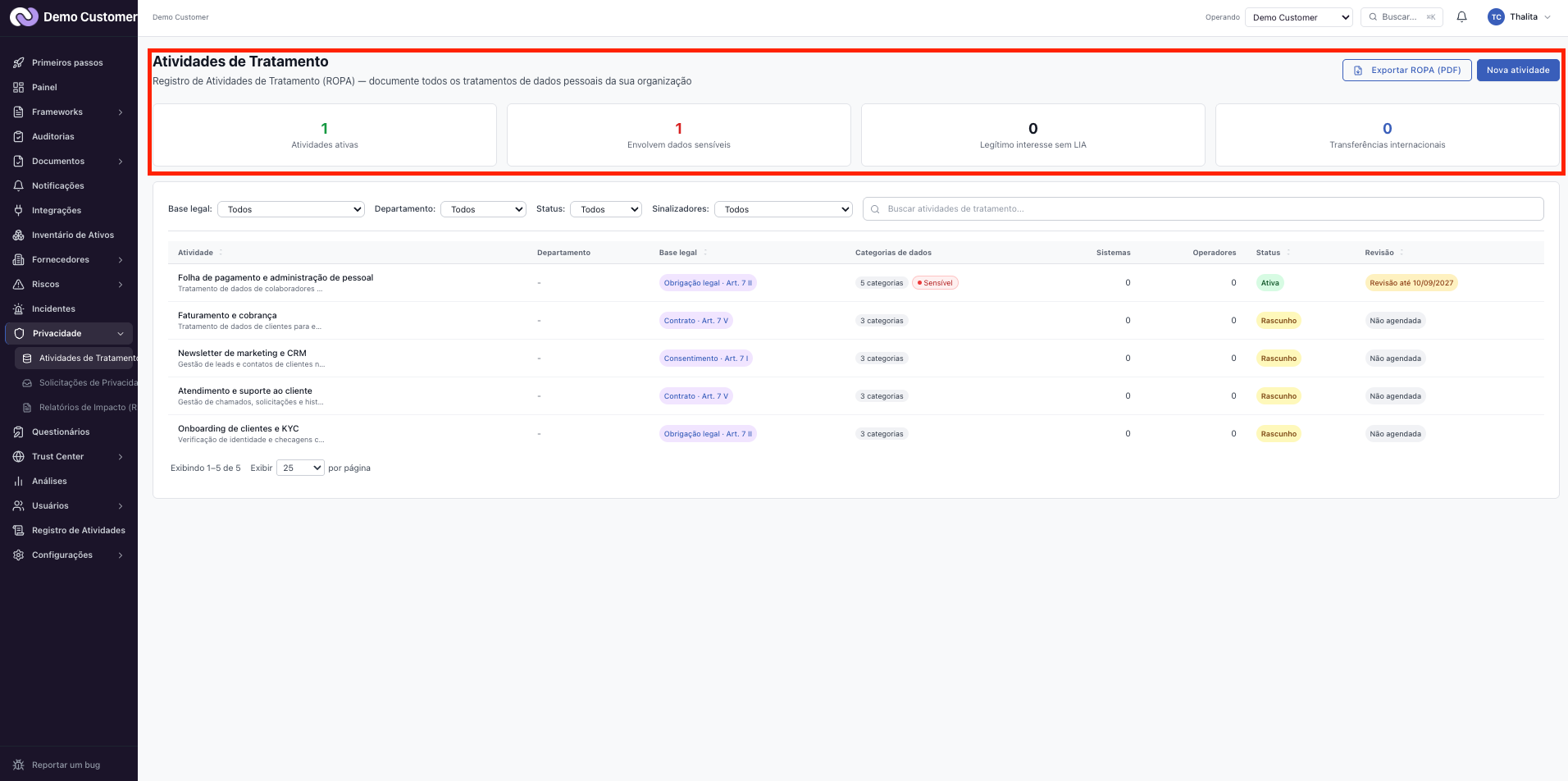Click the Atividades ativas stat card
Viewport: 1568px width, 781px height.
(x=325, y=135)
